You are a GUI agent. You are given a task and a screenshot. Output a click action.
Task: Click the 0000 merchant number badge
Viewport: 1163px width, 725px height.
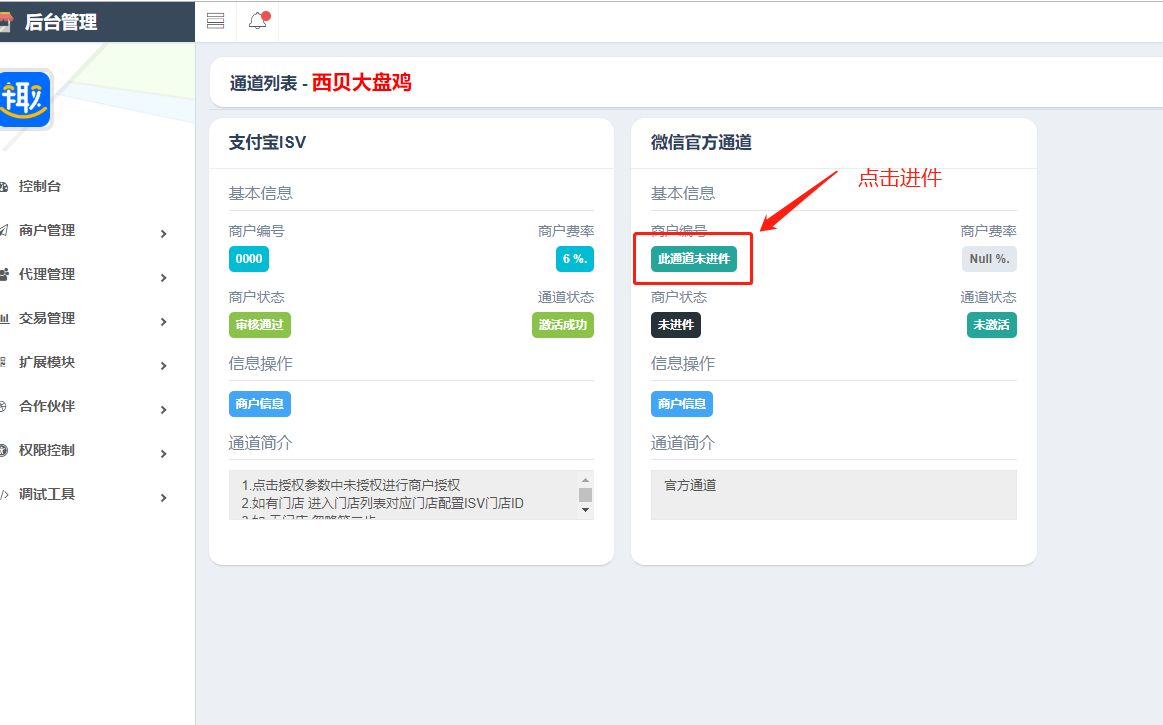click(x=249, y=259)
